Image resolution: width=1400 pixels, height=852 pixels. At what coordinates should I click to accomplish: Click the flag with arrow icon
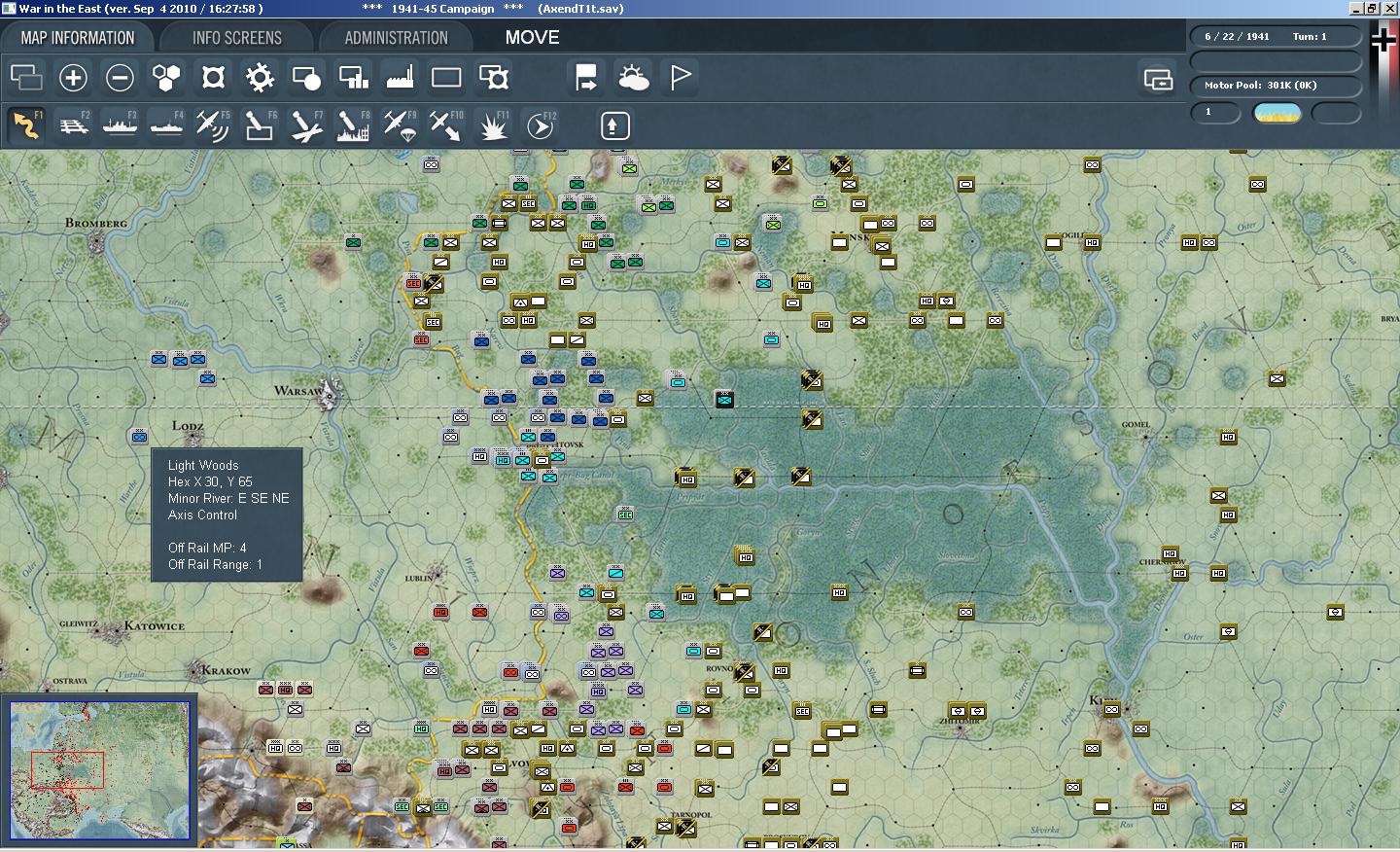[586, 77]
